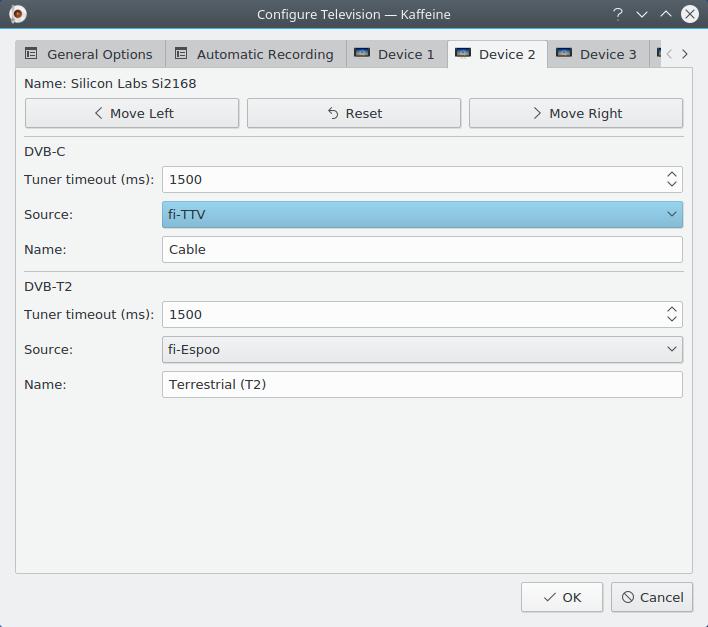
Task: Click the Device 1 monitor icon
Action: (362, 53)
